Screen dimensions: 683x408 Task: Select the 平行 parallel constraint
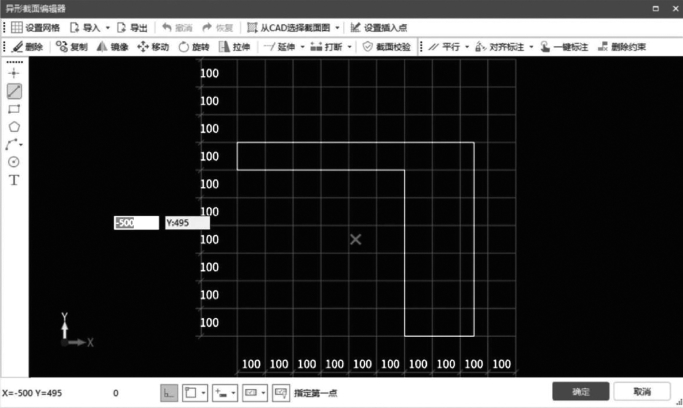pyautogui.click(x=444, y=47)
